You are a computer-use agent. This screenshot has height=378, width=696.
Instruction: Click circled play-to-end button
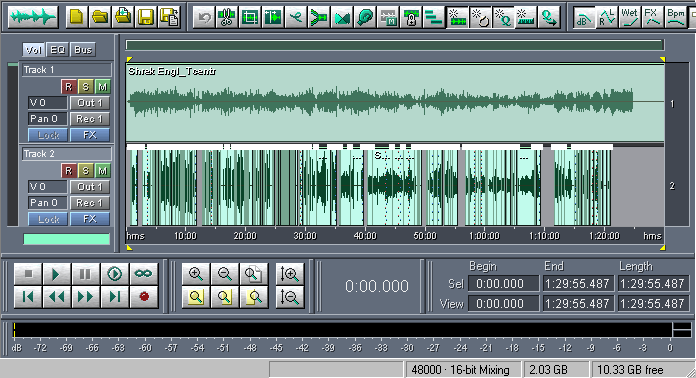point(115,274)
